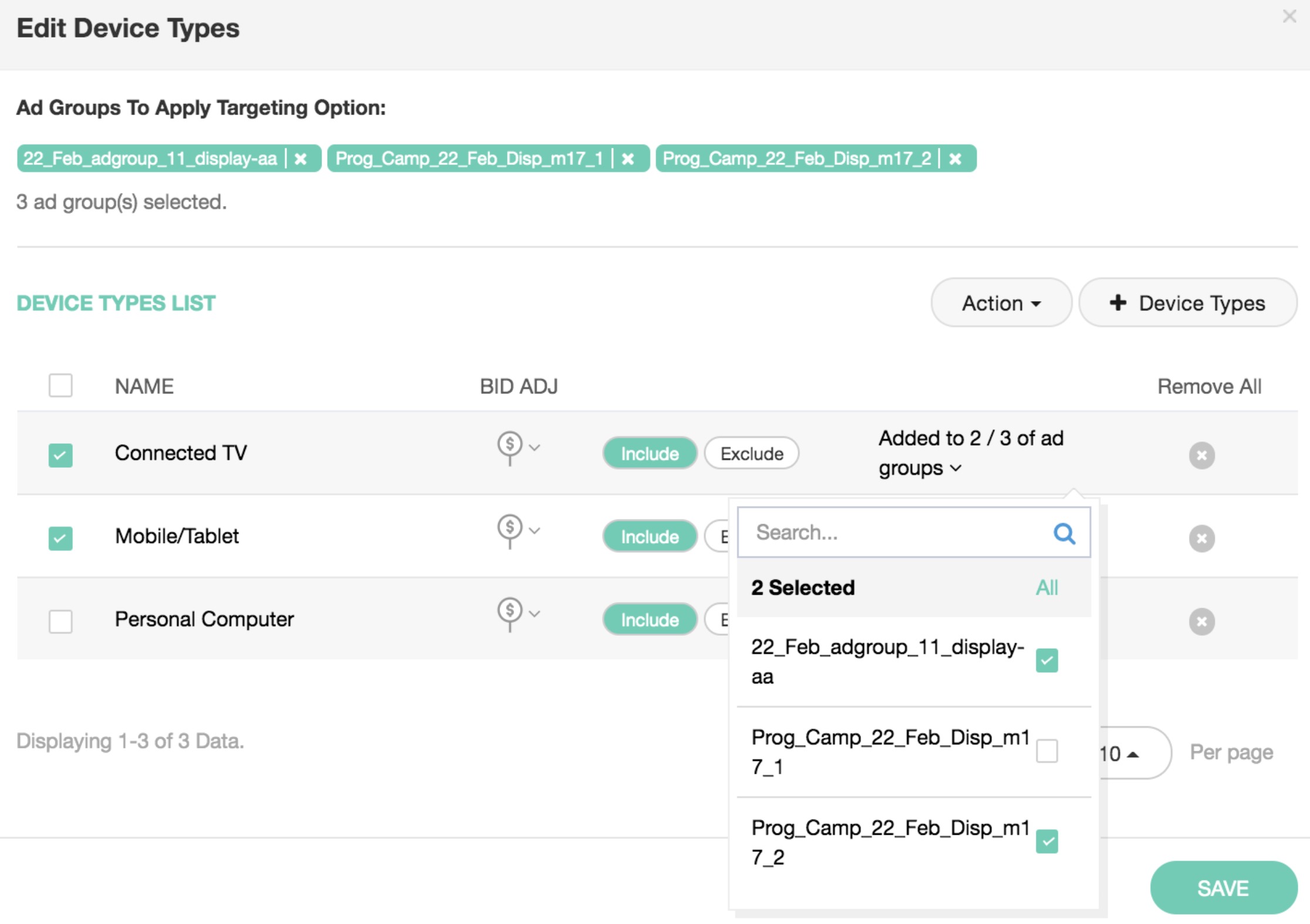Select Include for Mobile/Tablet

650,537
